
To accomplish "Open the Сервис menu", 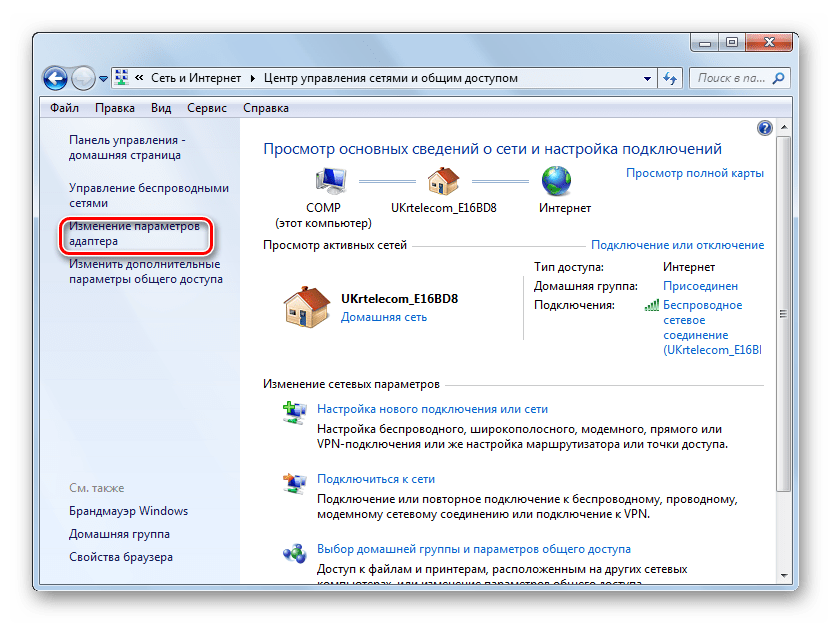I will pyautogui.click(x=206, y=108).
